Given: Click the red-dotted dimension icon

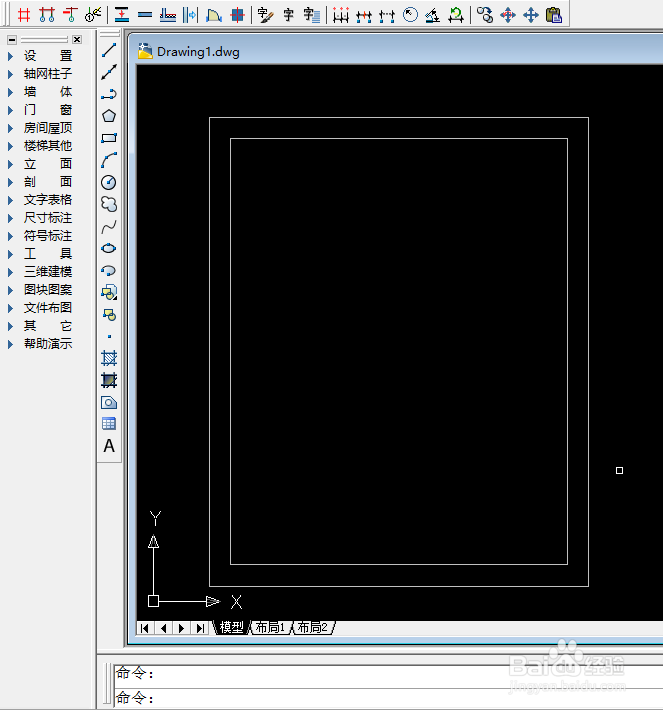Looking at the screenshot, I should (x=341, y=15).
